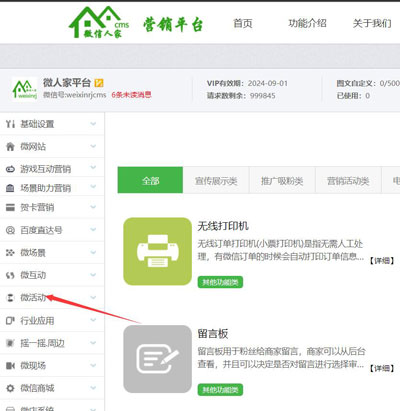Click the 营销平台 title text
Viewport: 400px width, 411px height.
pyautogui.click(x=173, y=24)
